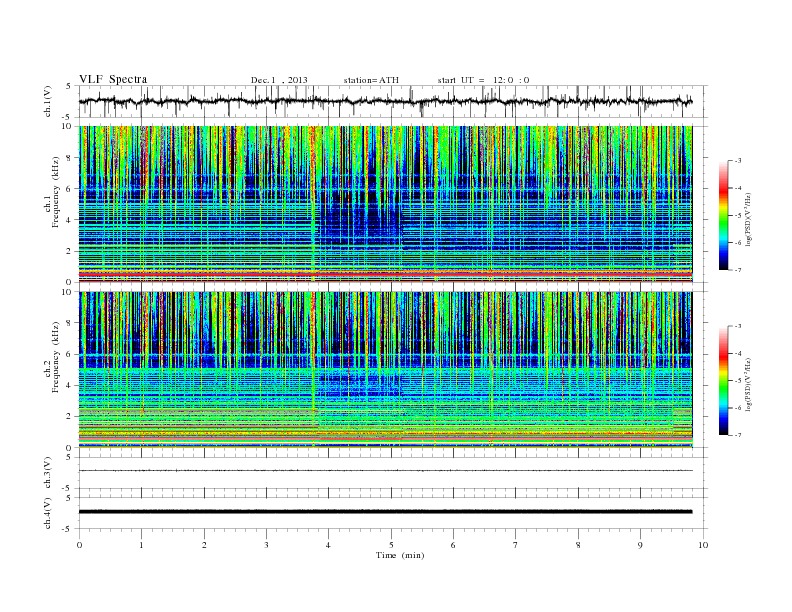Click the ch.1 spectrogram color bar
The height and width of the screenshot is (612, 792).
tap(723, 216)
